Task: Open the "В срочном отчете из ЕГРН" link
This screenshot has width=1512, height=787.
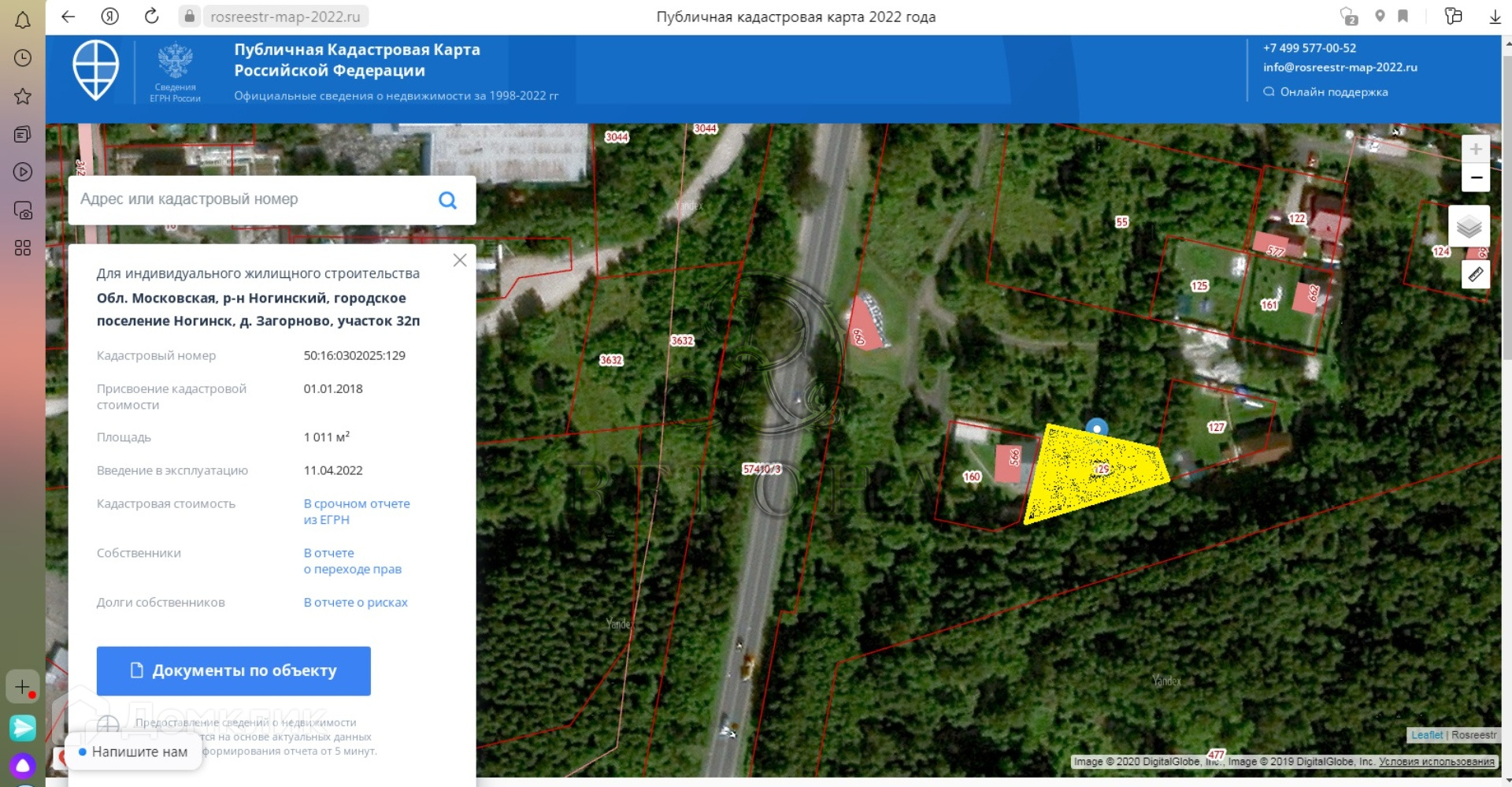Action: 357,511
